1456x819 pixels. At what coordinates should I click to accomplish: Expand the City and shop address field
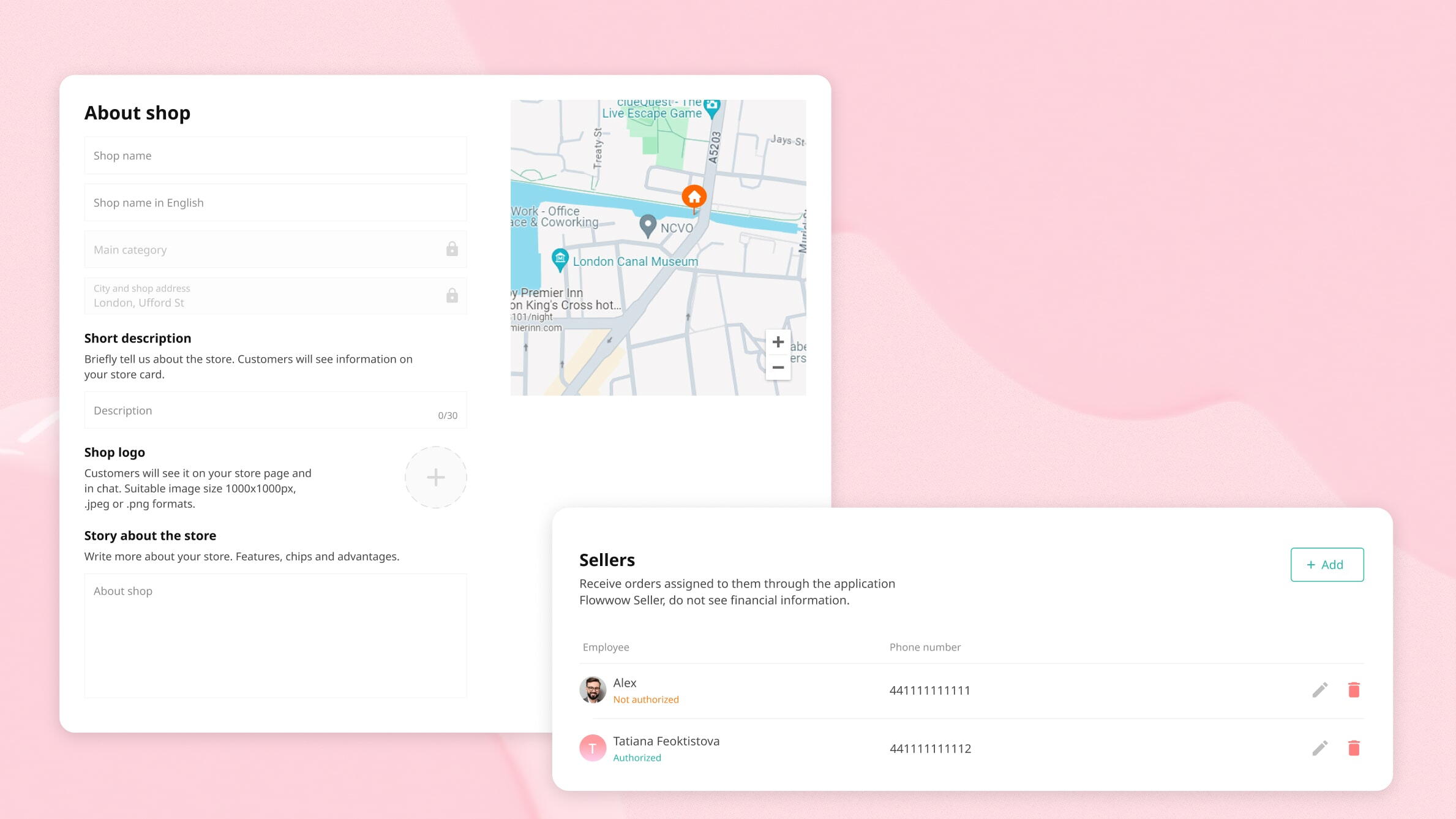[x=275, y=296]
